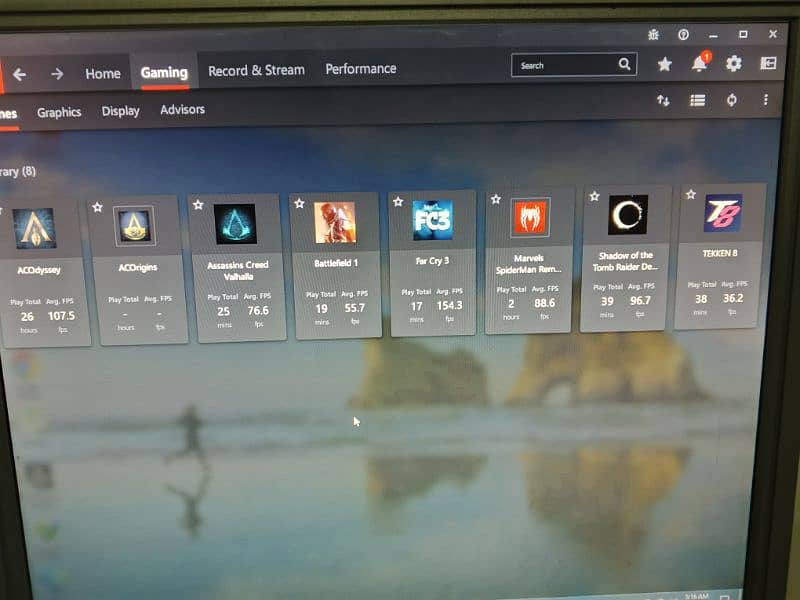Favorite Far Cry 3 with its star
This screenshot has width=800, height=600.
(398, 202)
